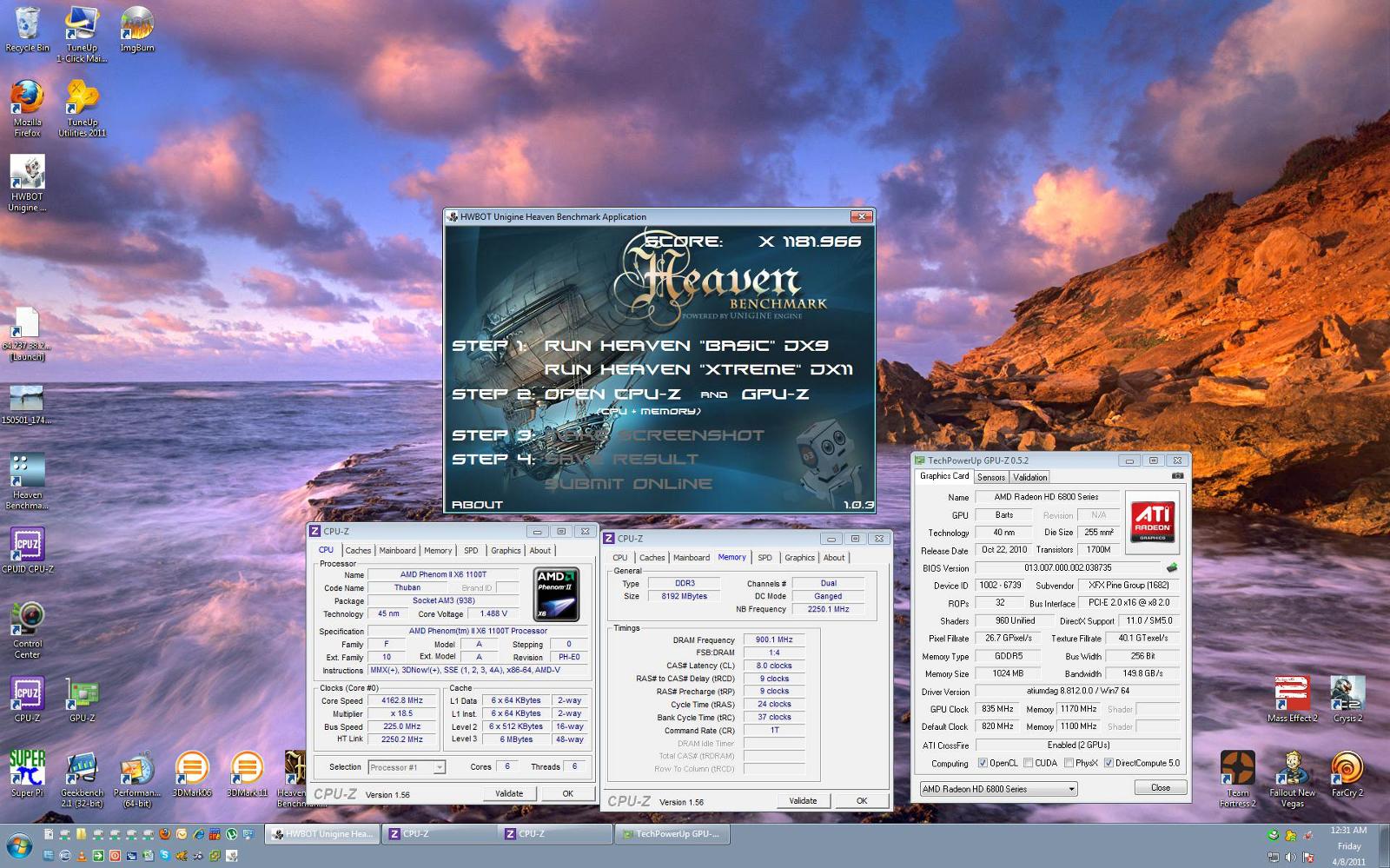The image size is (1390, 868).
Task: Click the Skype icon in quick launch
Action: click(164, 856)
